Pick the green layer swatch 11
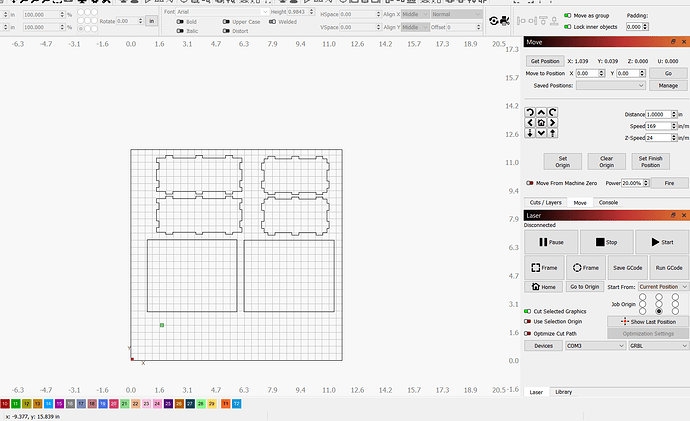 [x=16, y=403]
